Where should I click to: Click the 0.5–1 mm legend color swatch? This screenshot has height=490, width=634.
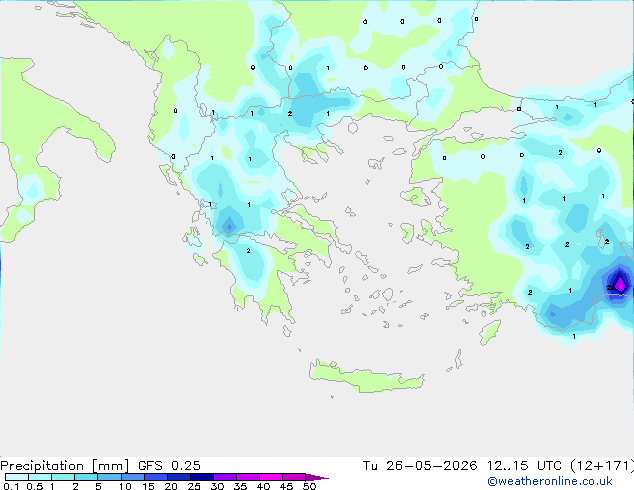click(x=40, y=477)
